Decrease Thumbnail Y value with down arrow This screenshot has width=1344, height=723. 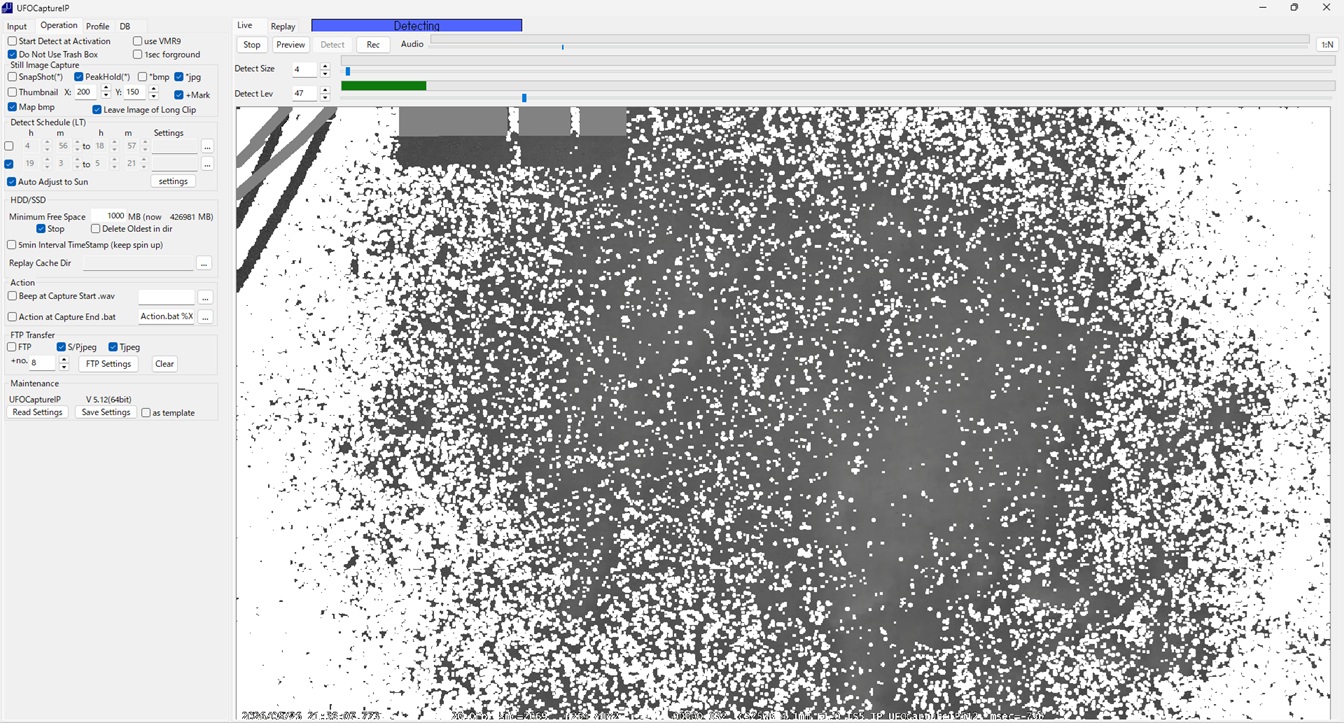pyautogui.click(x=153, y=96)
